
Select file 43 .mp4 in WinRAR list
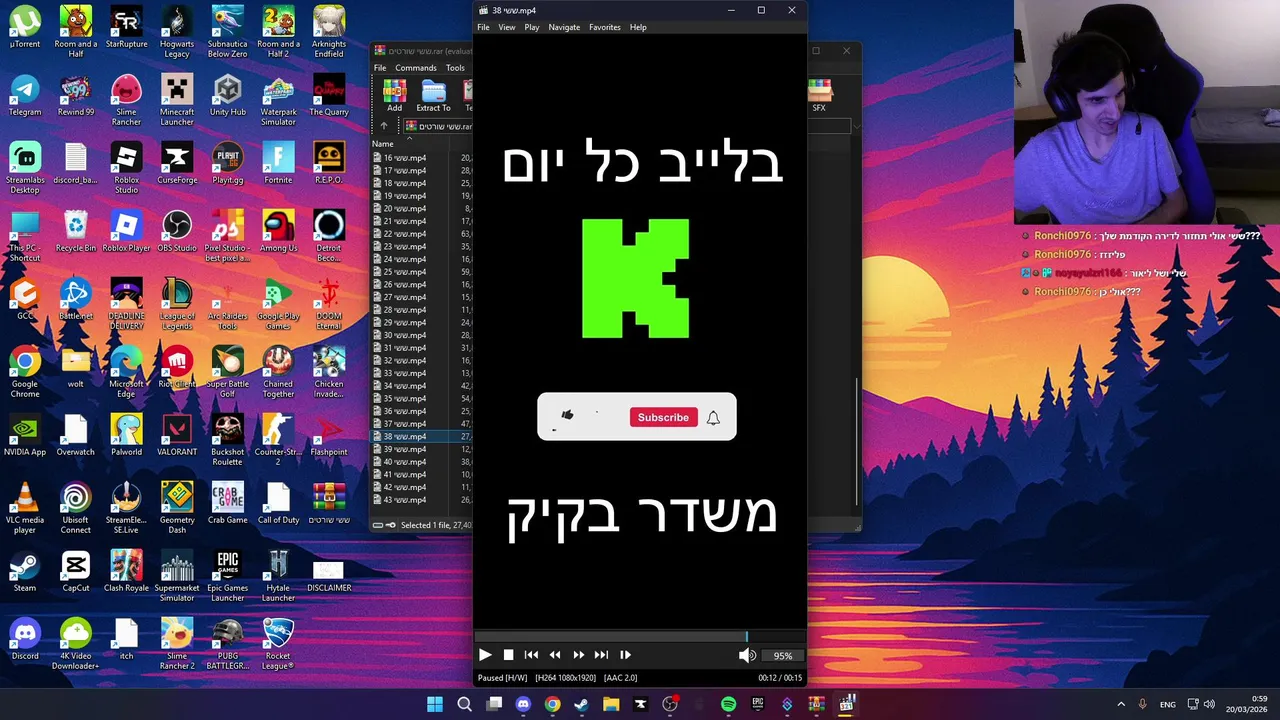coord(405,500)
